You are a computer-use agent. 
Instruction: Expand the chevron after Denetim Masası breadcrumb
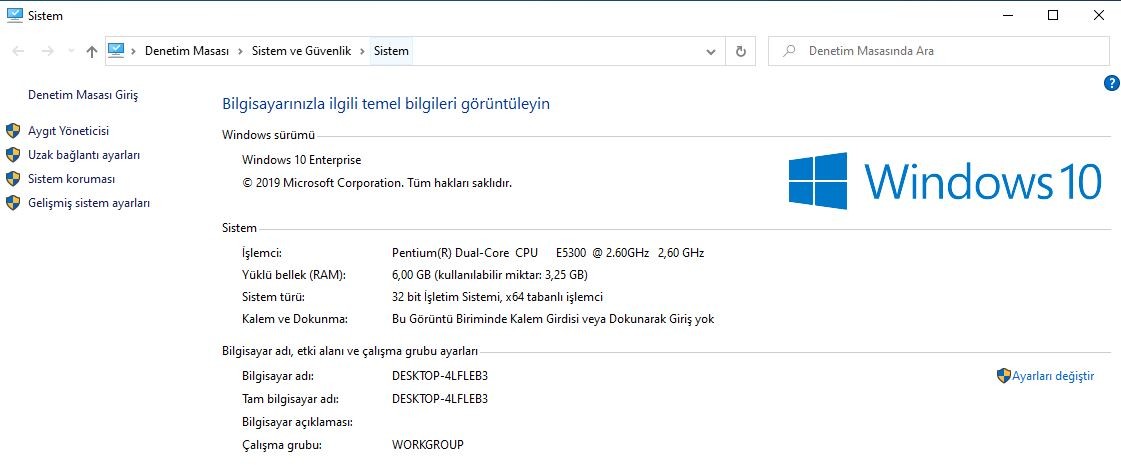[240, 51]
